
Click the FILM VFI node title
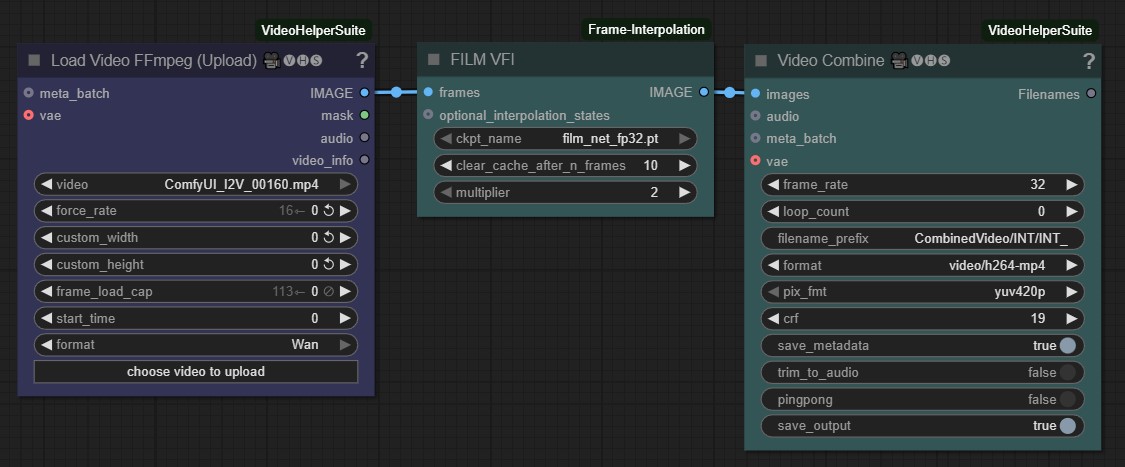coord(482,60)
